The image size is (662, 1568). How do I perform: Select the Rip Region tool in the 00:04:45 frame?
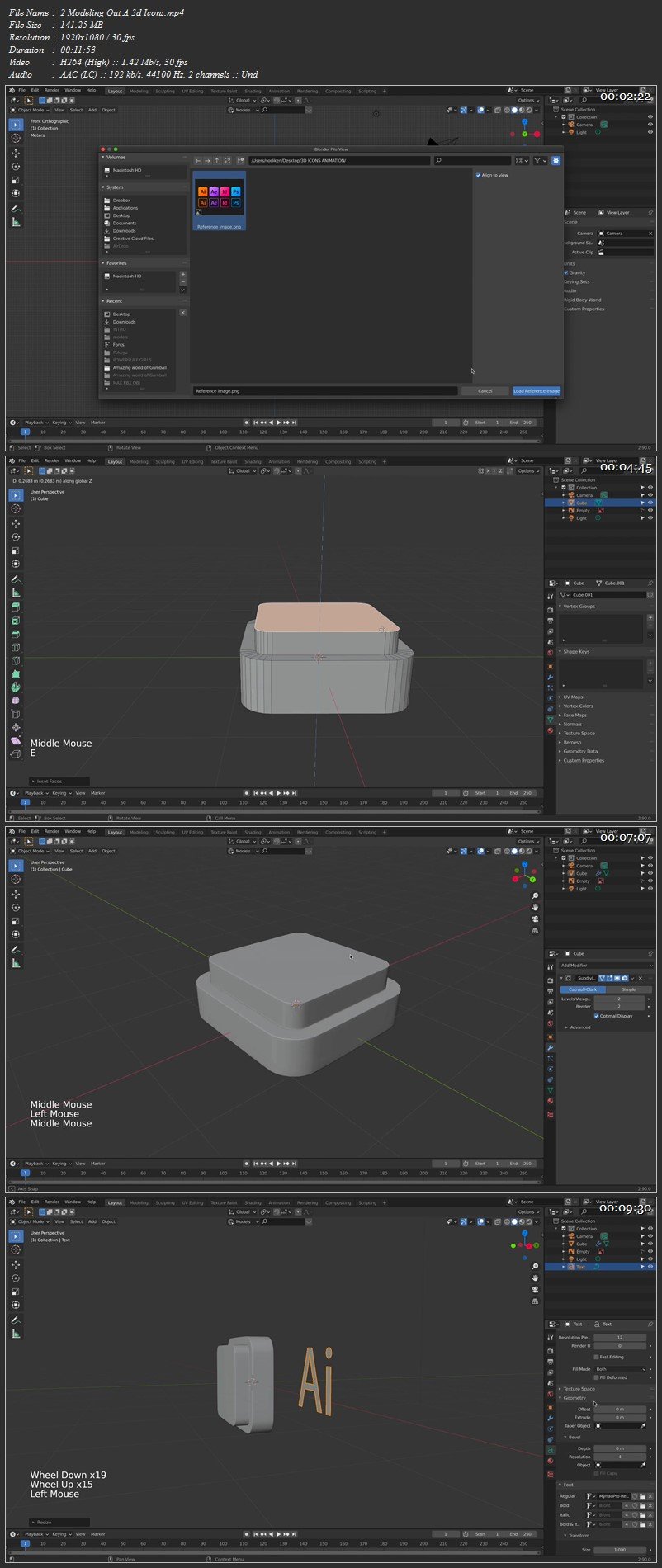(16, 753)
